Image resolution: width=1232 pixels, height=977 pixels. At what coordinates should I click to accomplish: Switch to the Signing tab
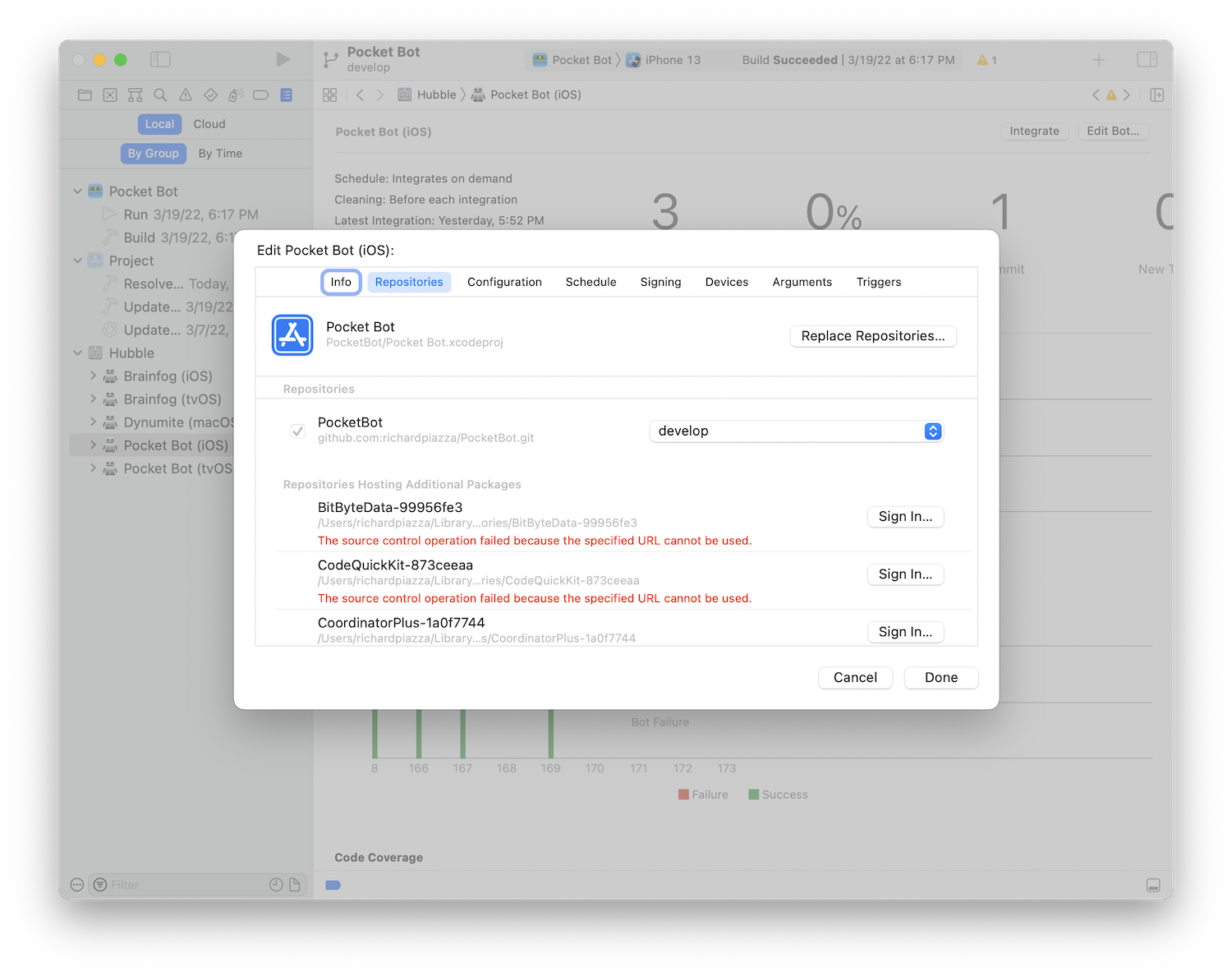point(661,282)
